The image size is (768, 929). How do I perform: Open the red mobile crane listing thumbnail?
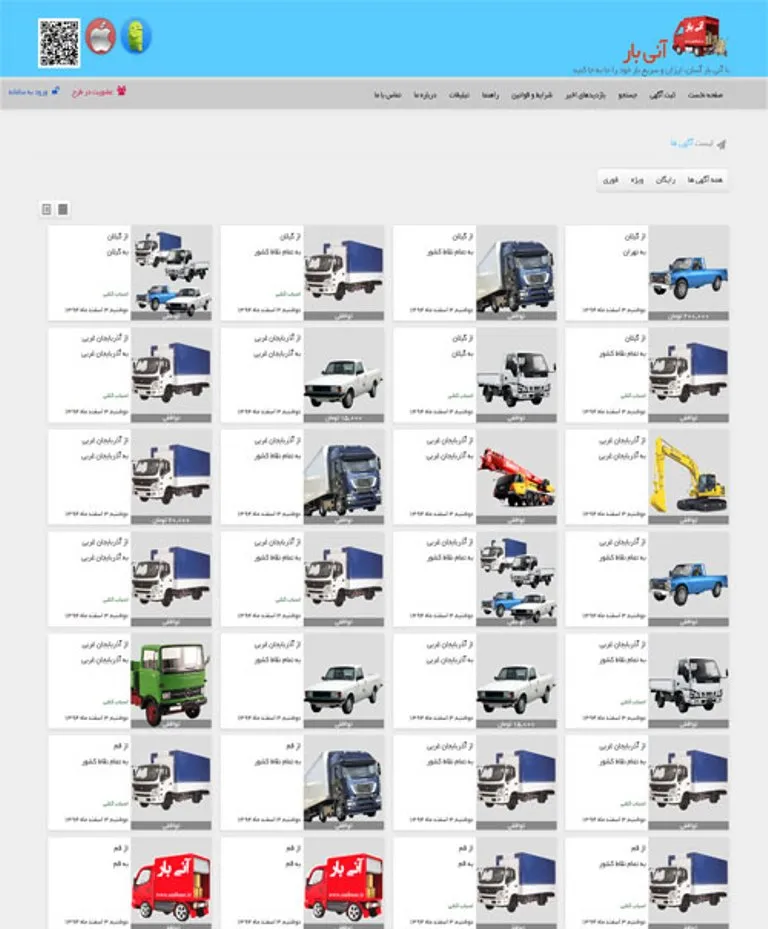(516, 473)
